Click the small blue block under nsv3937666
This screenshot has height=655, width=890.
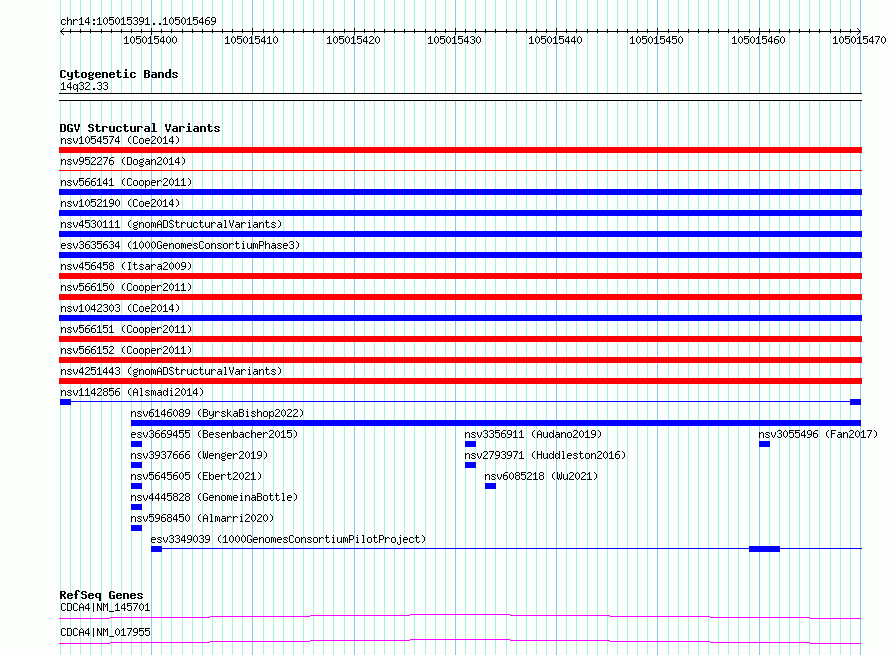pyautogui.click(x=136, y=465)
